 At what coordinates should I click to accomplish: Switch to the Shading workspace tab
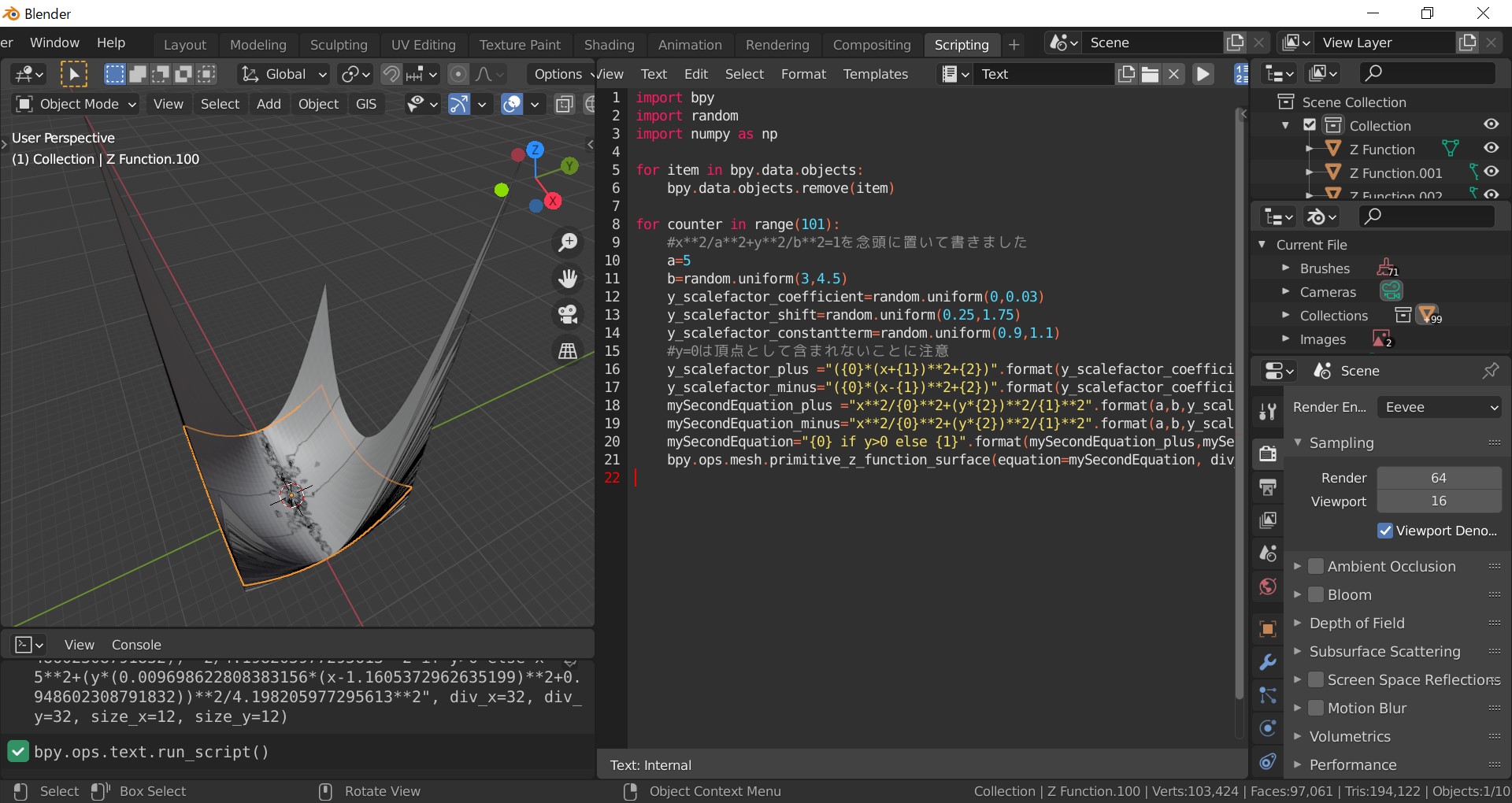[609, 45]
